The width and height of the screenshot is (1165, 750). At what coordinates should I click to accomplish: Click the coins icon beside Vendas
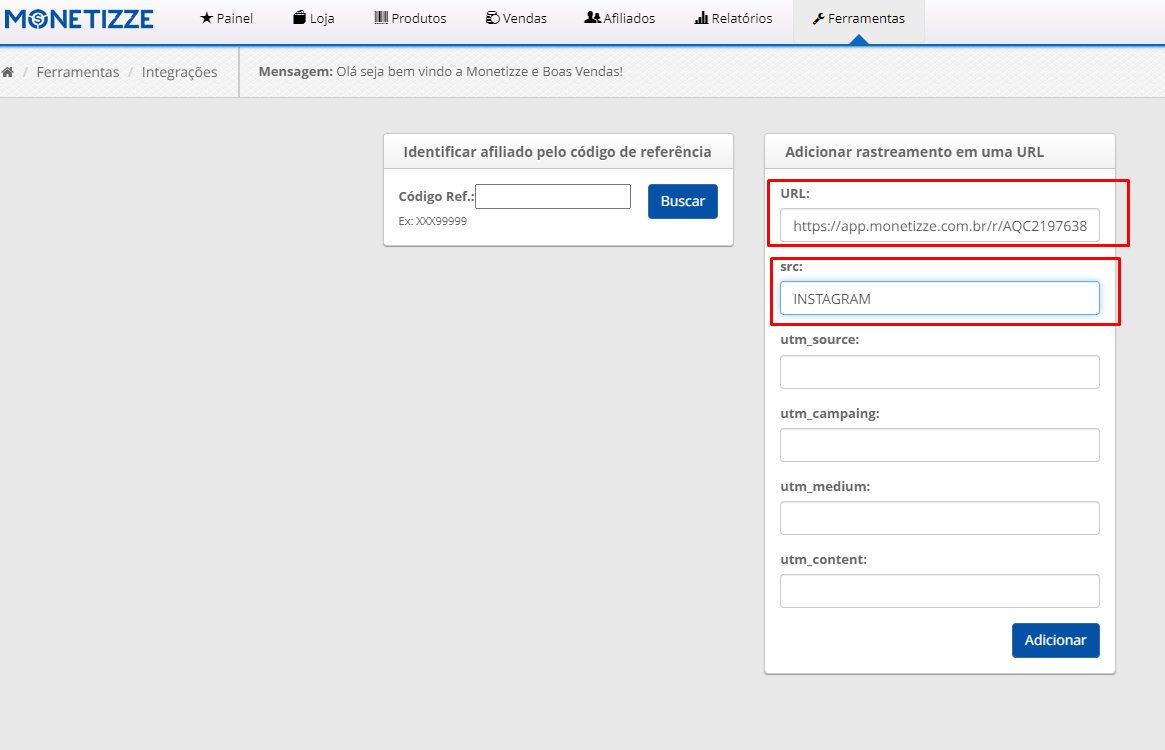click(491, 18)
